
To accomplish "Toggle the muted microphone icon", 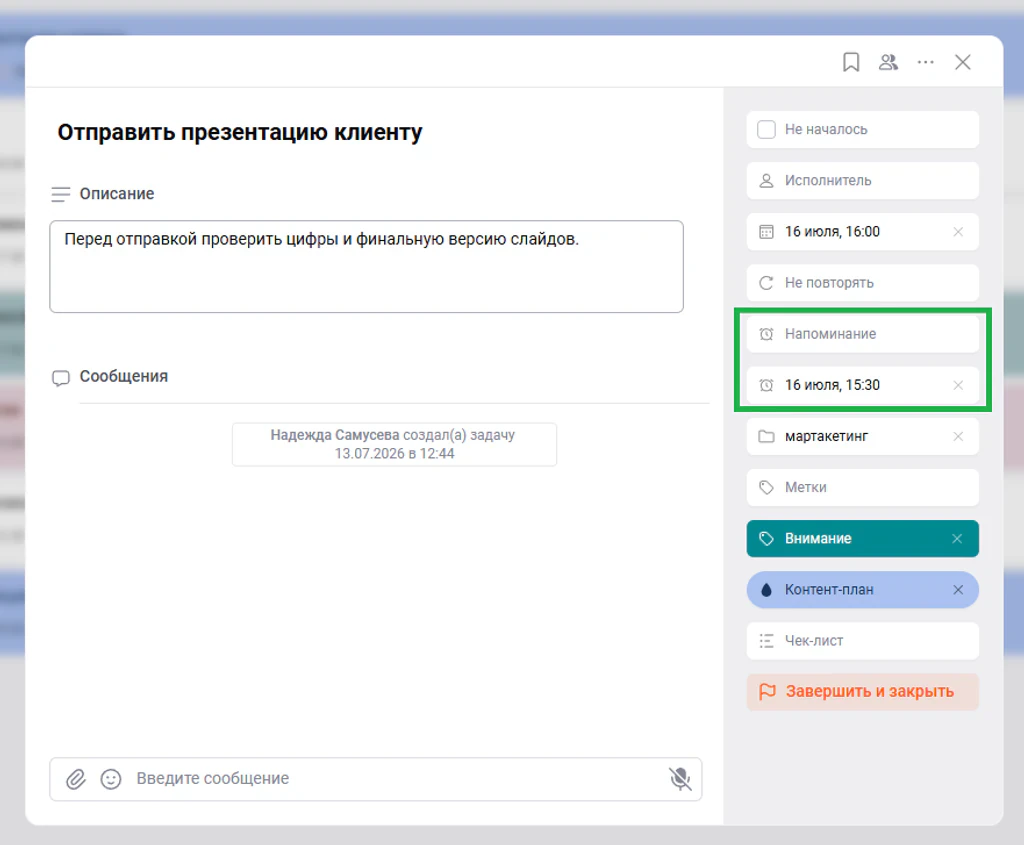I will coord(680,778).
